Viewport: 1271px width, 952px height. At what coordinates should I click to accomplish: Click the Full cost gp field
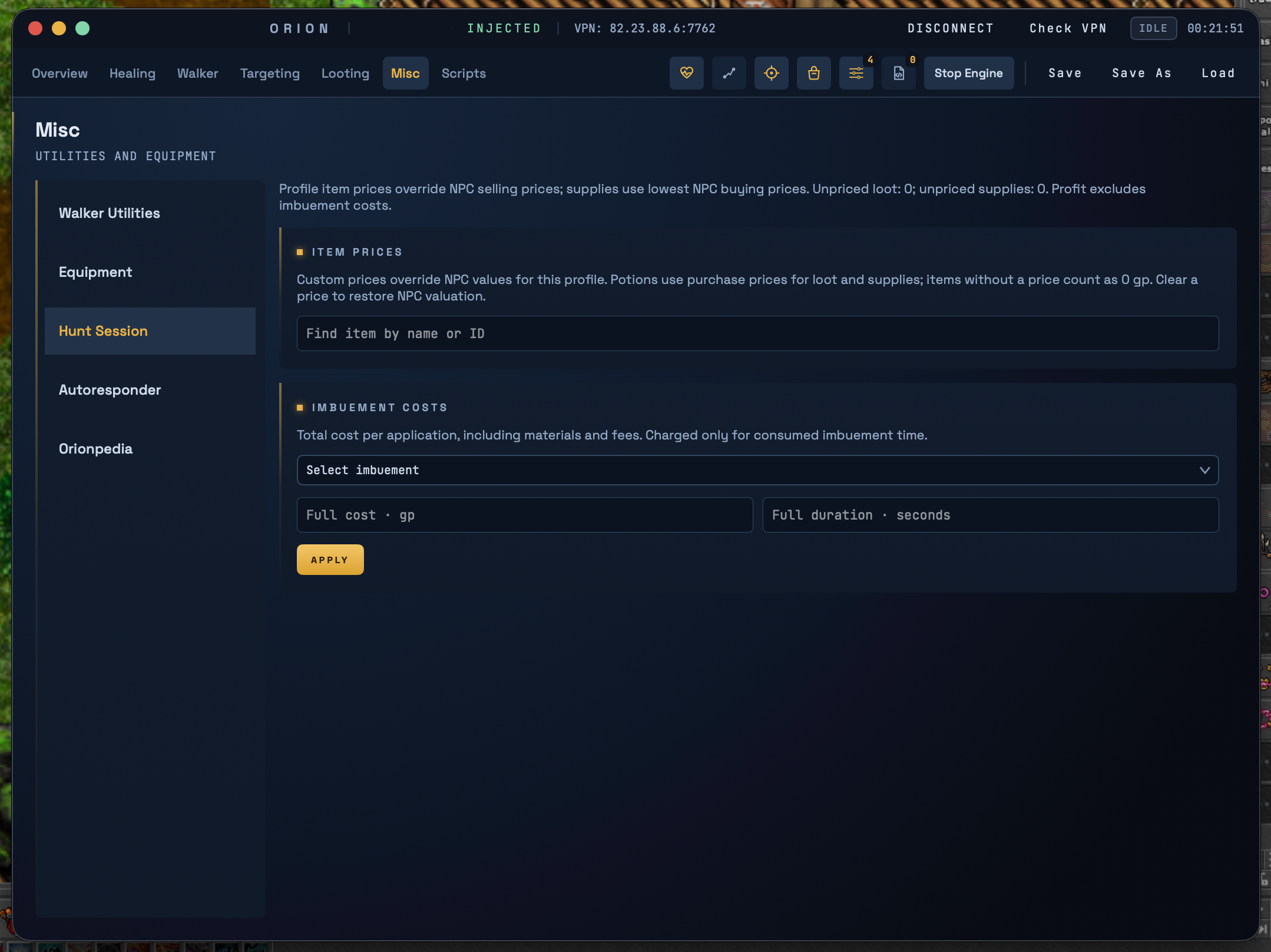(x=525, y=515)
